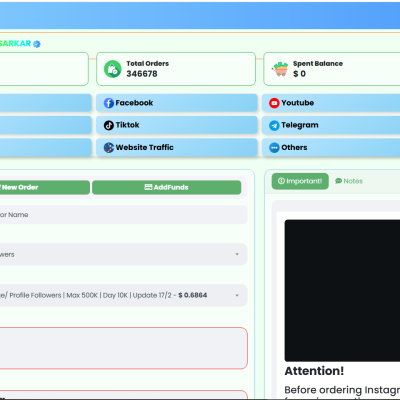Click the Tiktok logo icon
The image size is (400, 400).
click(x=109, y=125)
